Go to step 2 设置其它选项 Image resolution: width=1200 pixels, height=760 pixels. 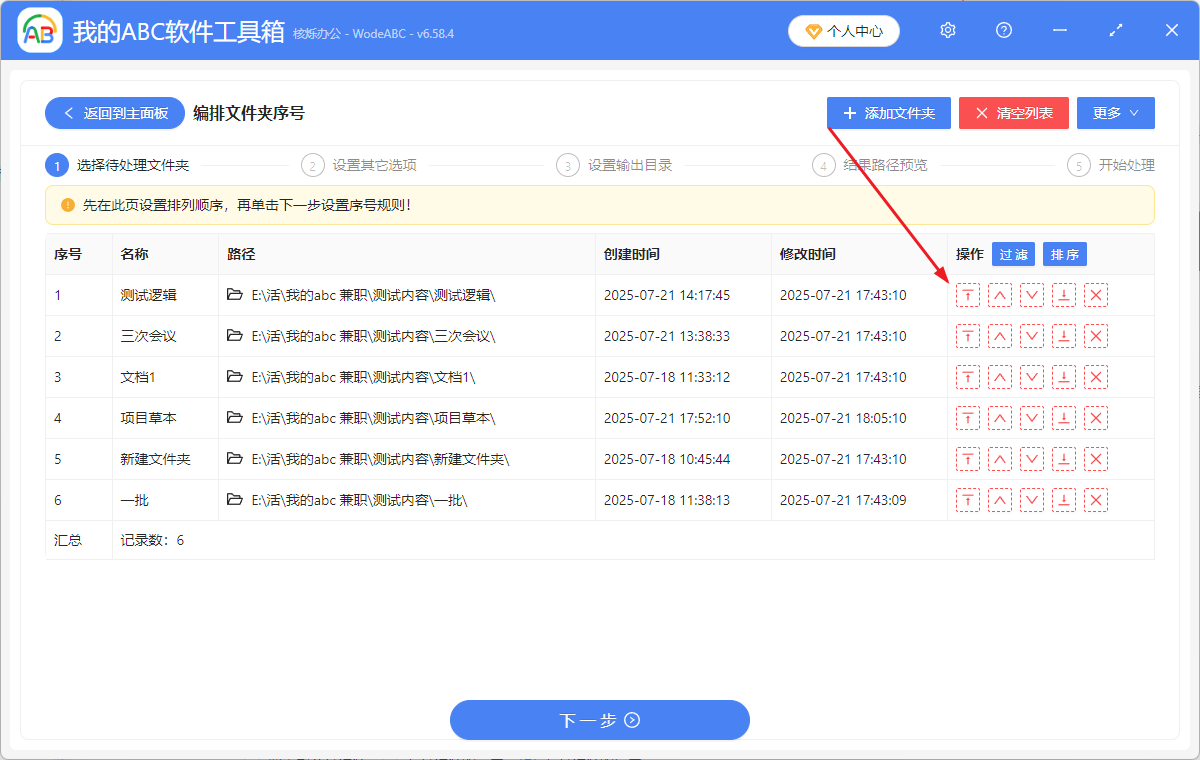(x=360, y=165)
